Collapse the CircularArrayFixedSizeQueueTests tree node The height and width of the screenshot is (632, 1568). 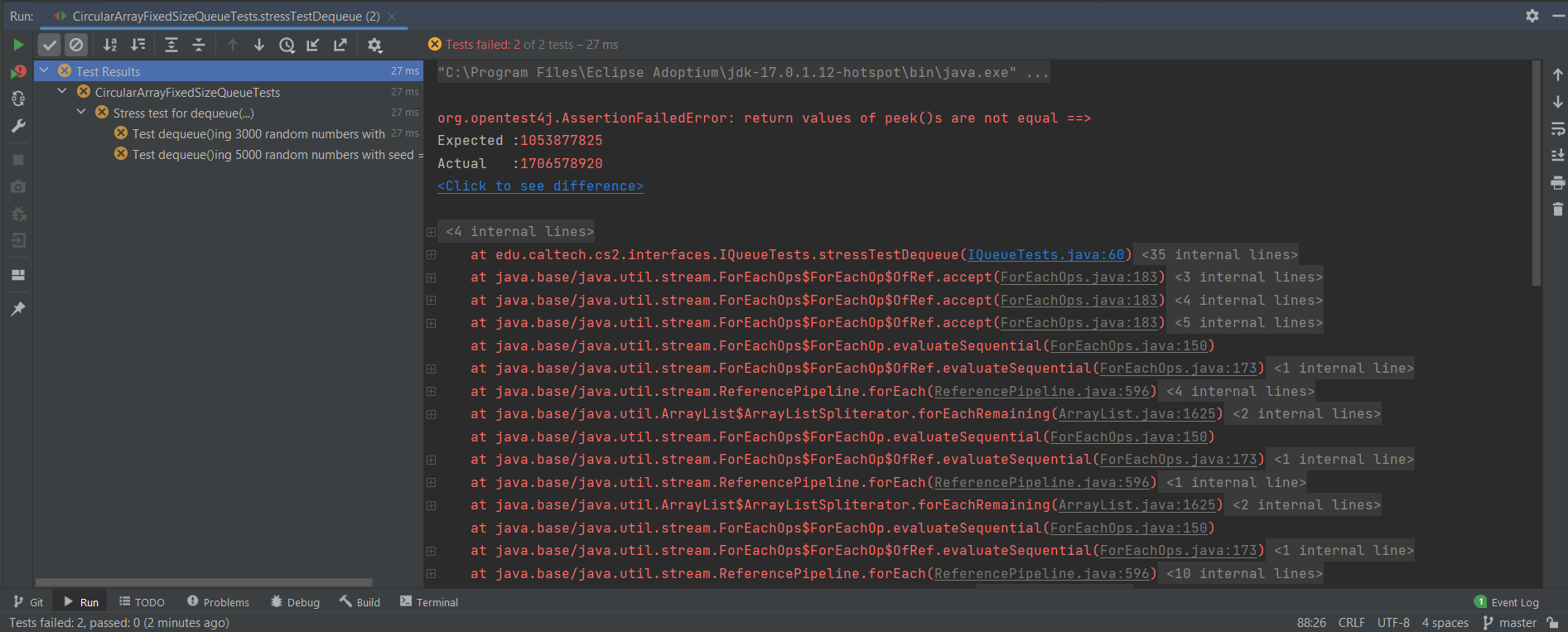coord(62,92)
